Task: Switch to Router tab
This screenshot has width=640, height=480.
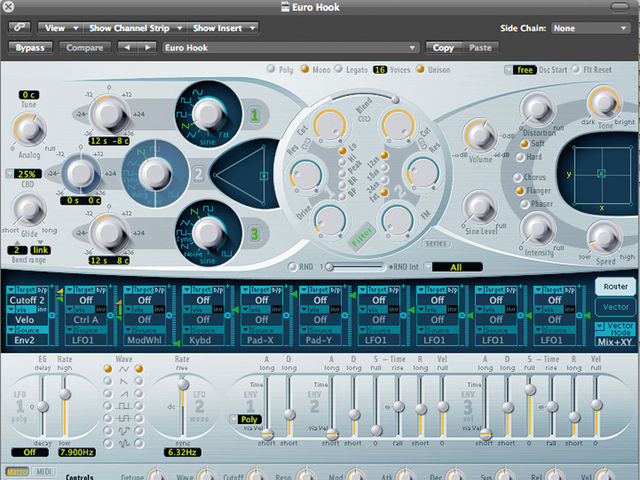Action: pyautogui.click(x=615, y=287)
